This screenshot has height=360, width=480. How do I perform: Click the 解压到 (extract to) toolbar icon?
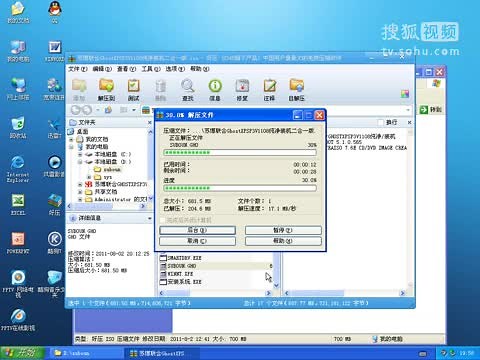[106, 89]
